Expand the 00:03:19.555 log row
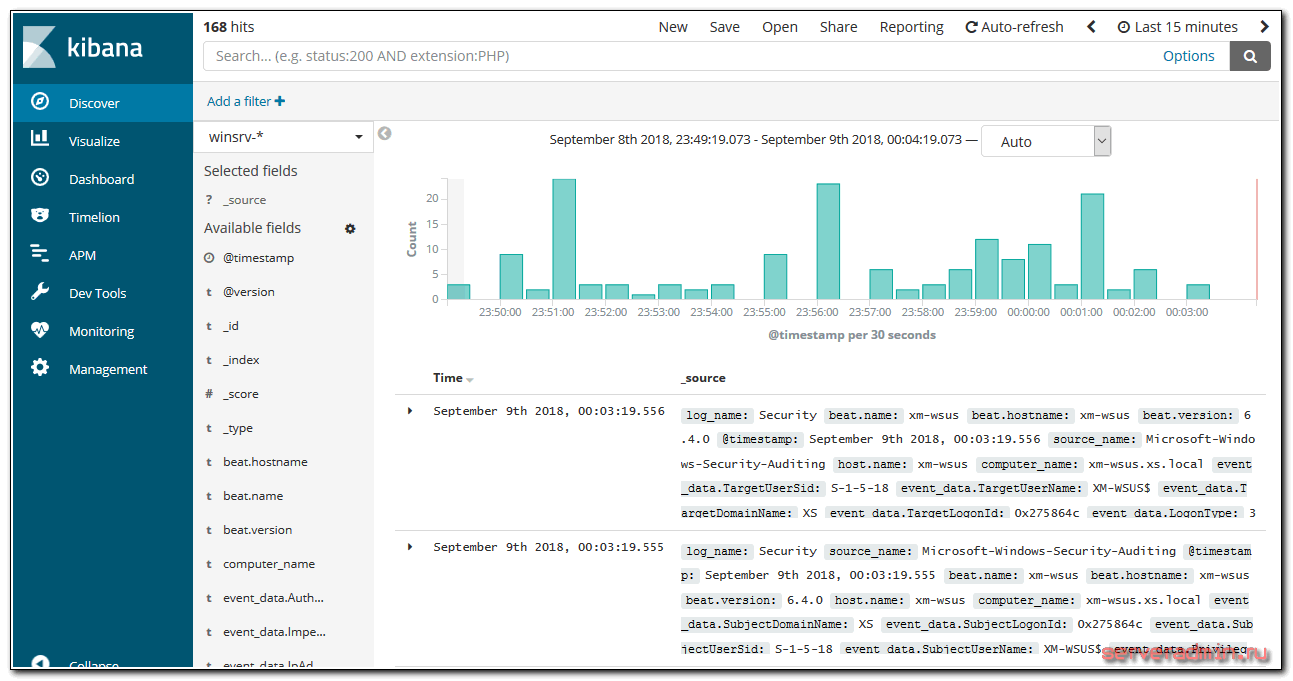1293x681 pixels. click(410, 547)
